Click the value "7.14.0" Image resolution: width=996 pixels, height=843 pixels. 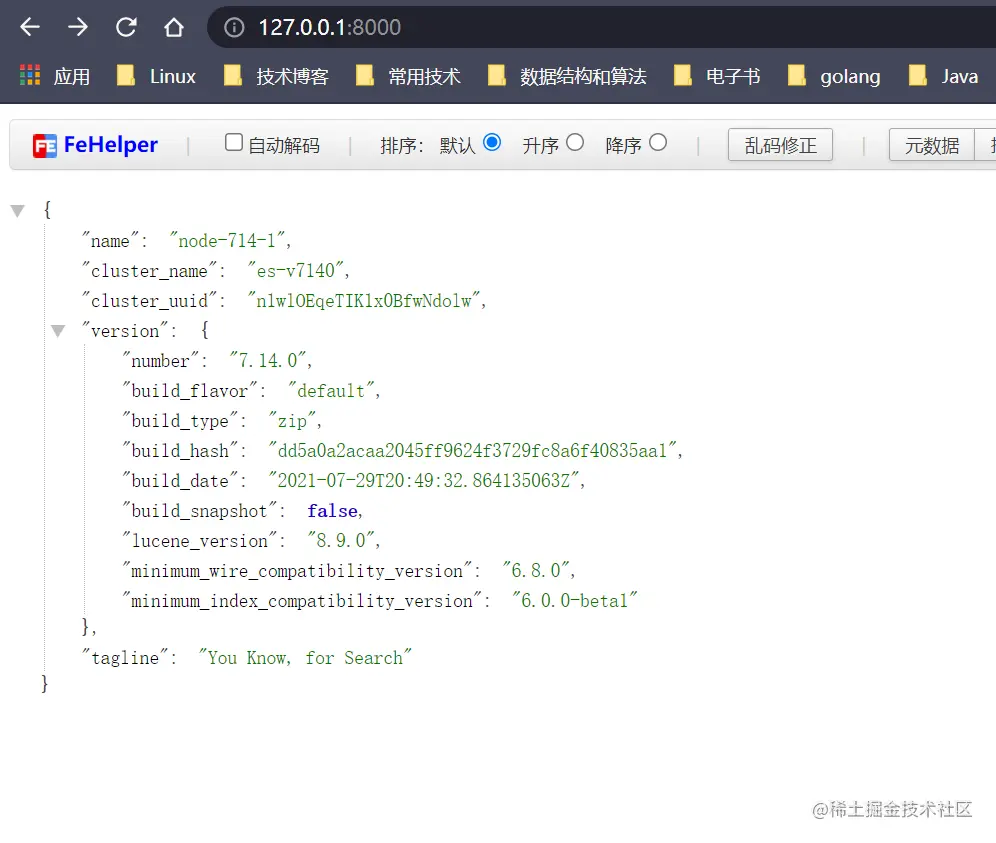click(267, 360)
